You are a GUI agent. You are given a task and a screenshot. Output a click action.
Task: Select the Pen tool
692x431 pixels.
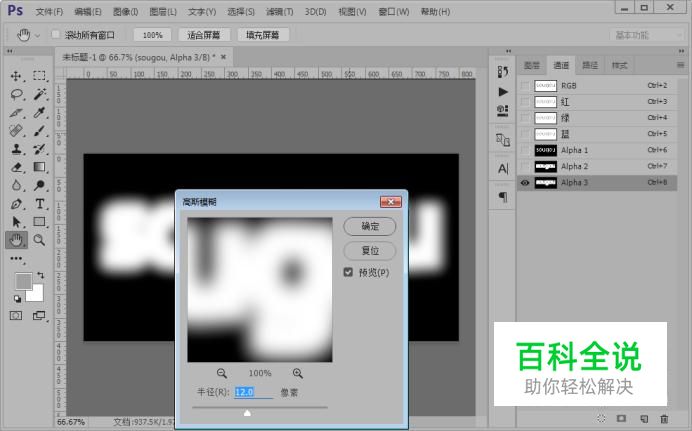pos(16,204)
